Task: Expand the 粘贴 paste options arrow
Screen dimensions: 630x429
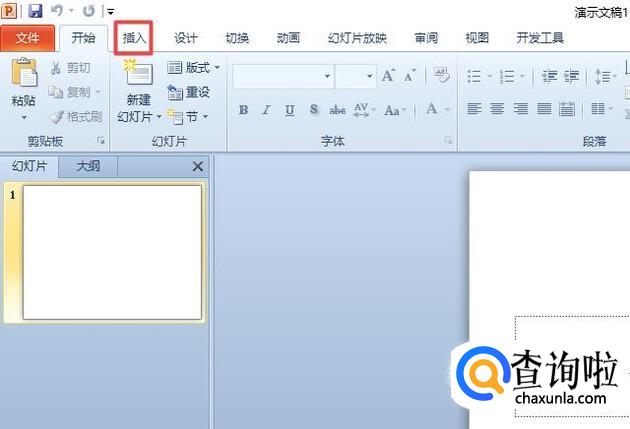Action: pos(24,117)
